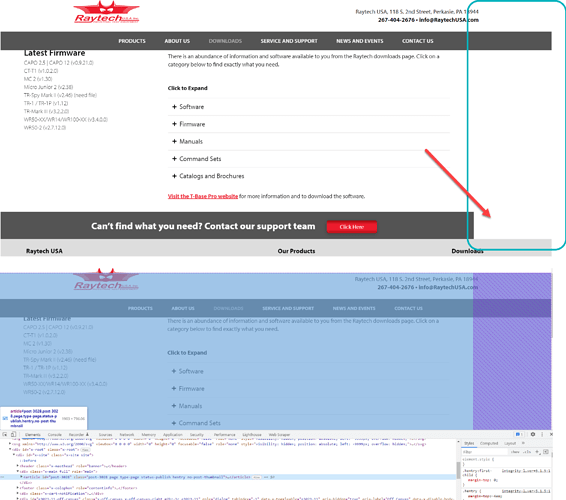Open the Computed tab in styles pane
The width and height of the screenshot is (566, 500).
coord(489,443)
